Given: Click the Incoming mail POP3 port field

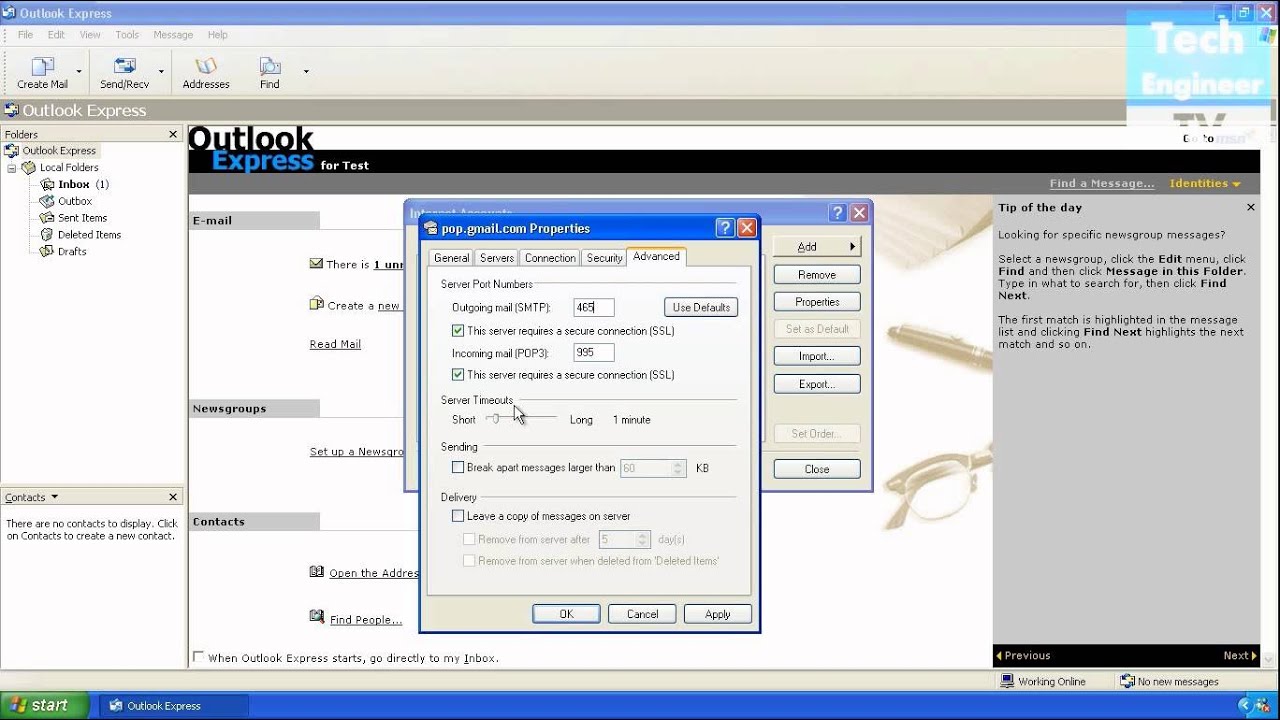Looking at the screenshot, I should pos(594,353).
